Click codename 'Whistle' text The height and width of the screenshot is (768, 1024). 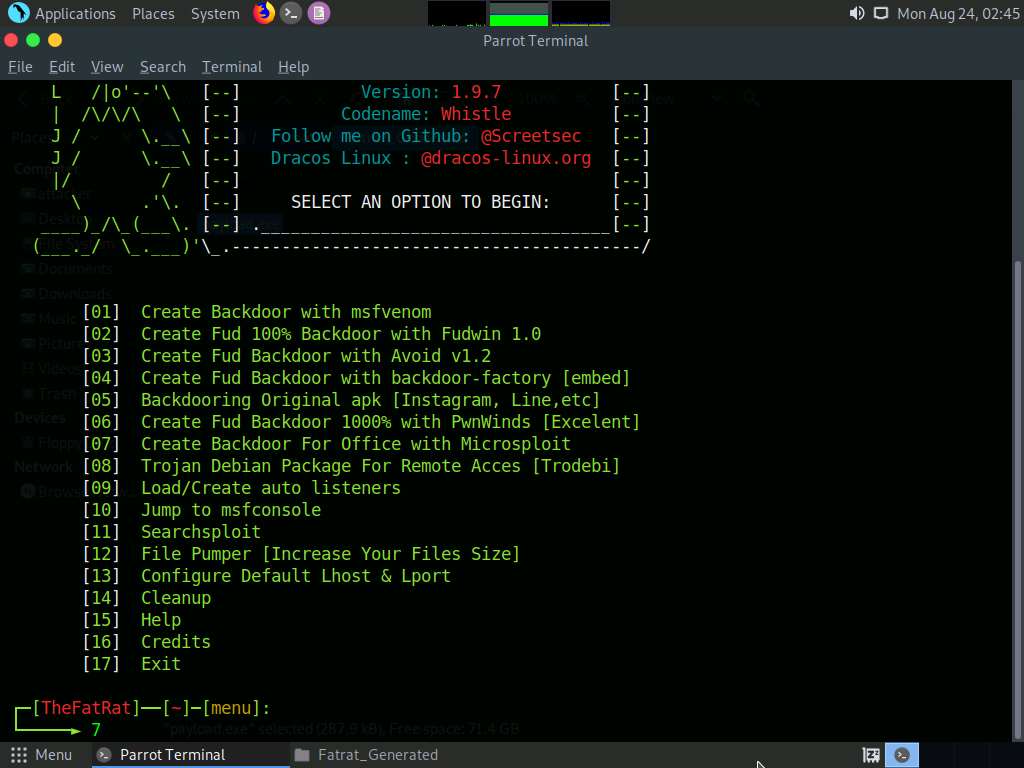click(x=476, y=114)
